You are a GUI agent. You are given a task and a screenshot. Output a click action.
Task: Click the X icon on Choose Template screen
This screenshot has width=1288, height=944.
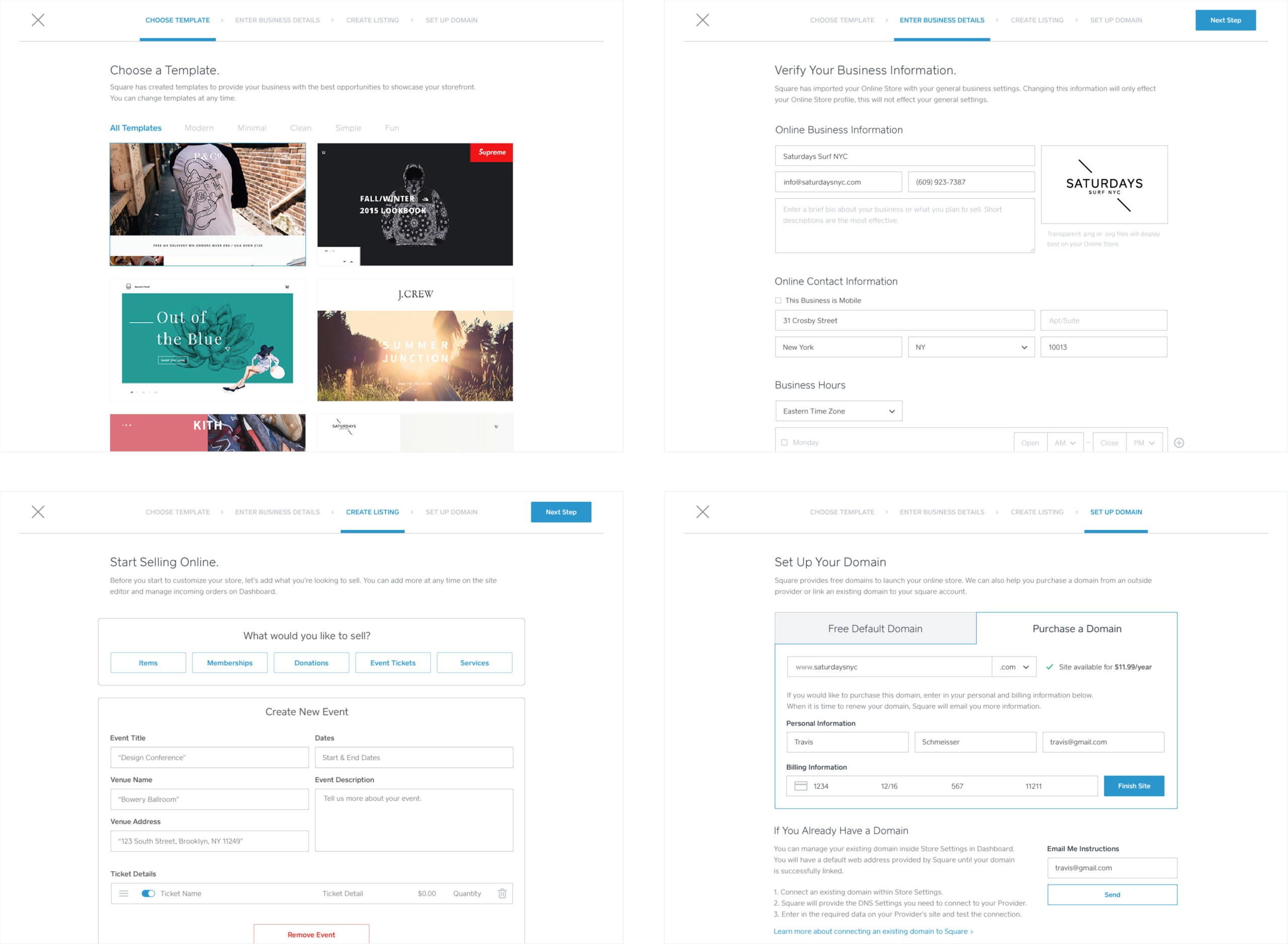click(x=38, y=20)
